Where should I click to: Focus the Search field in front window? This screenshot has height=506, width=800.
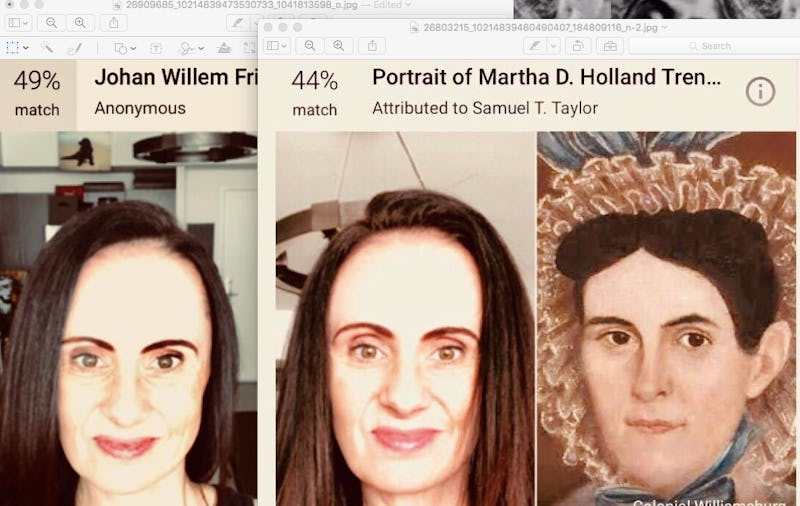714,46
